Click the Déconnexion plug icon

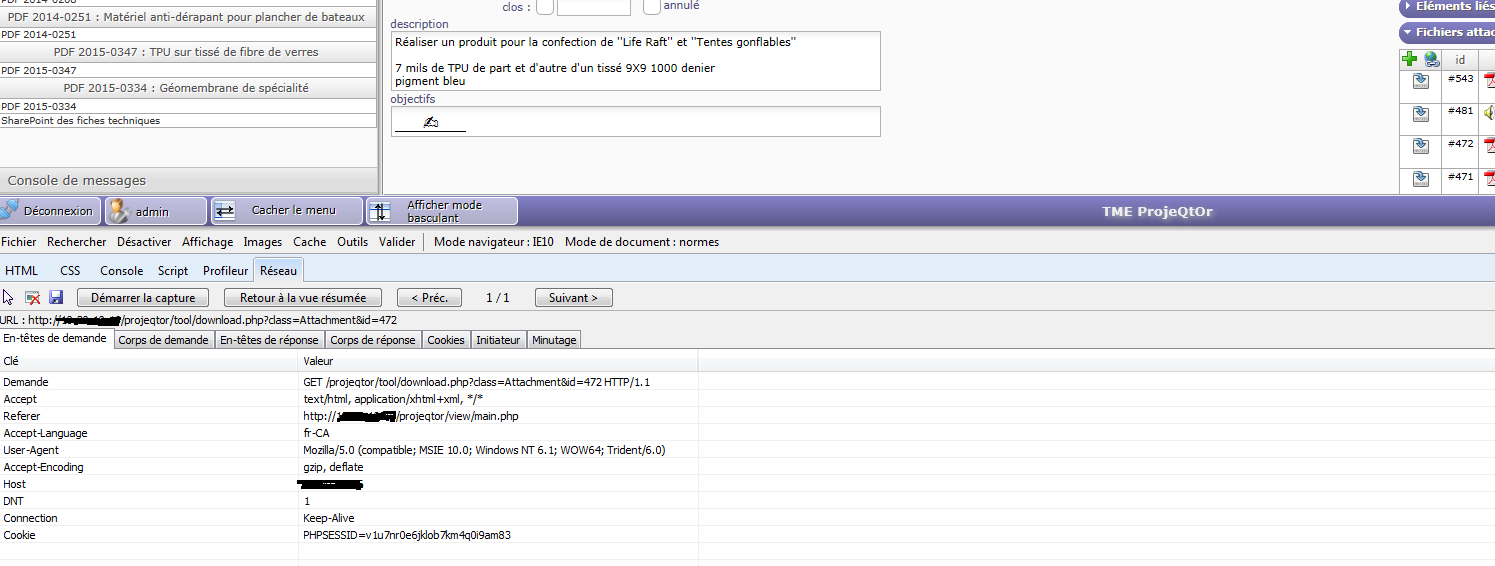pyautogui.click(x=9, y=210)
